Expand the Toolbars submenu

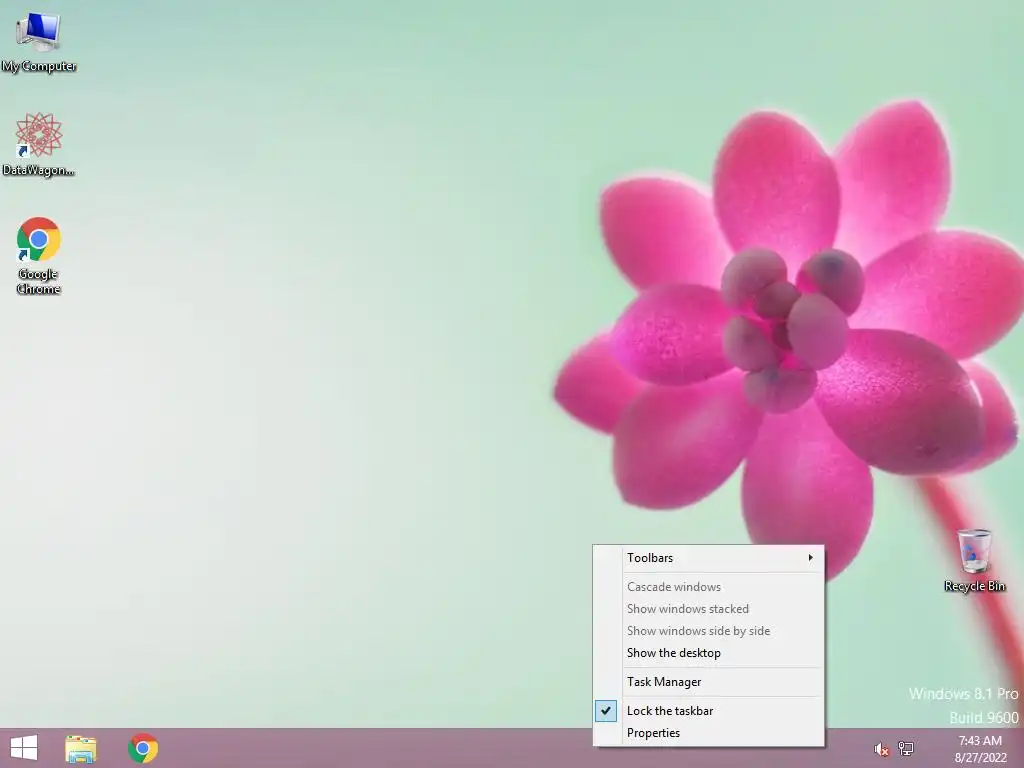(x=709, y=558)
